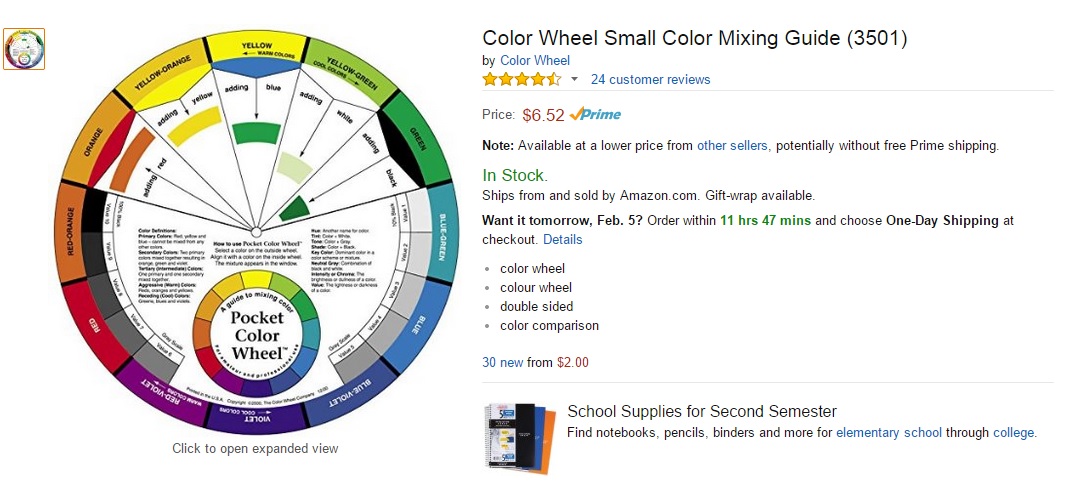Open the star rating dropdown arrow
1065x483 pixels.
pyautogui.click(x=574, y=79)
